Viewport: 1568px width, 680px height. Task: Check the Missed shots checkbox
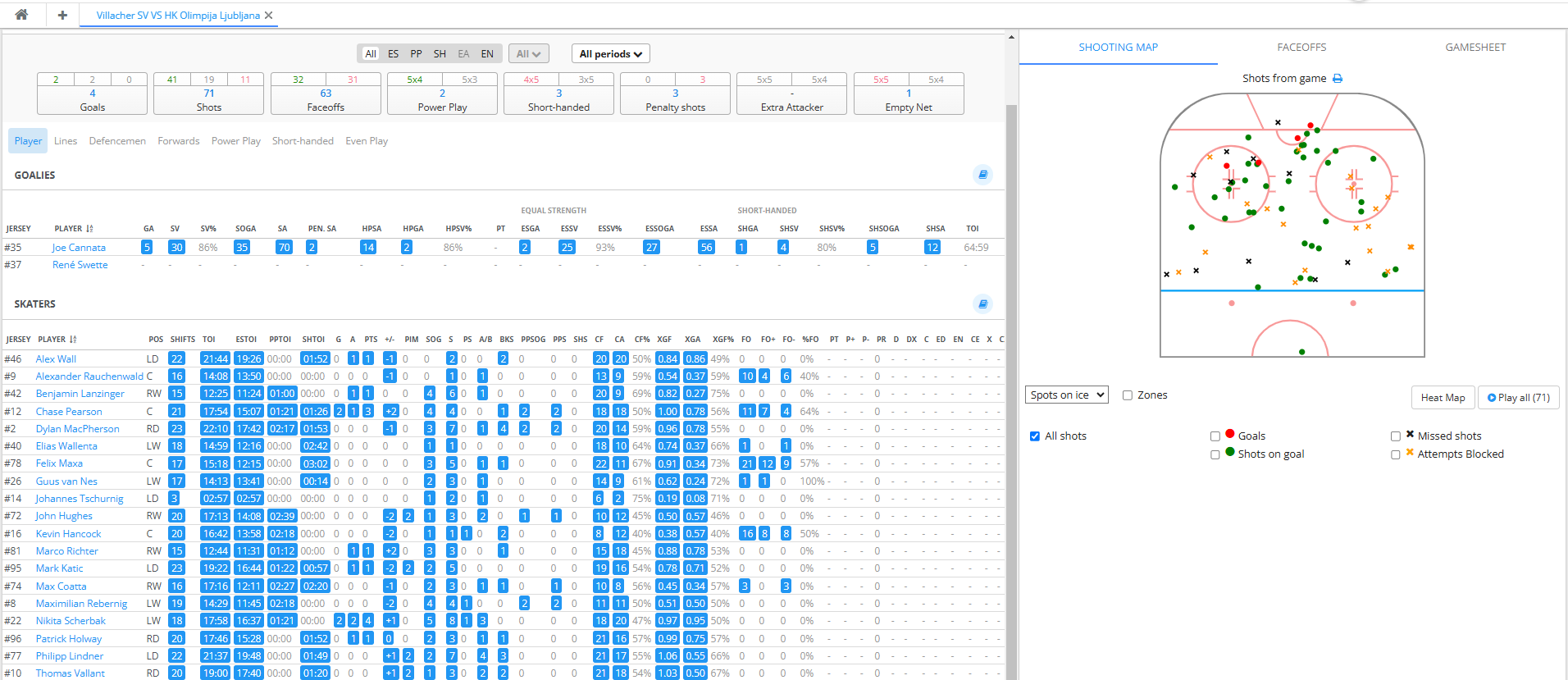click(x=1396, y=436)
